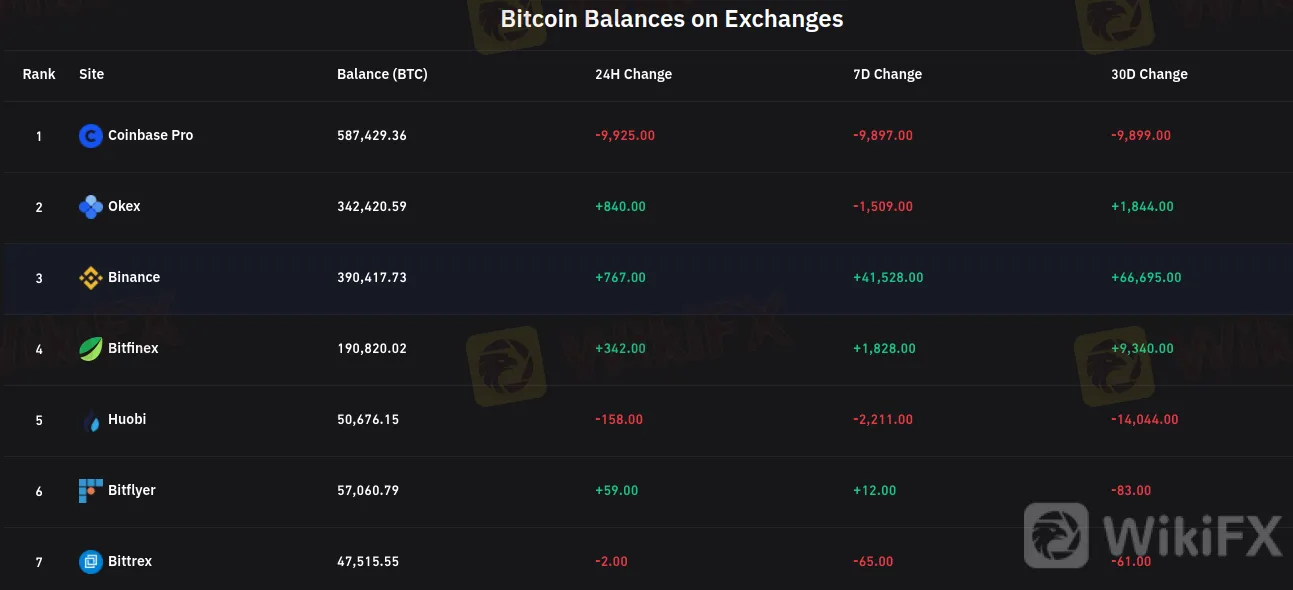The image size is (1293, 590).
Task: Click the Coinbase Pro logo icon
Action: pyautogui.click(x=91, y=136)
